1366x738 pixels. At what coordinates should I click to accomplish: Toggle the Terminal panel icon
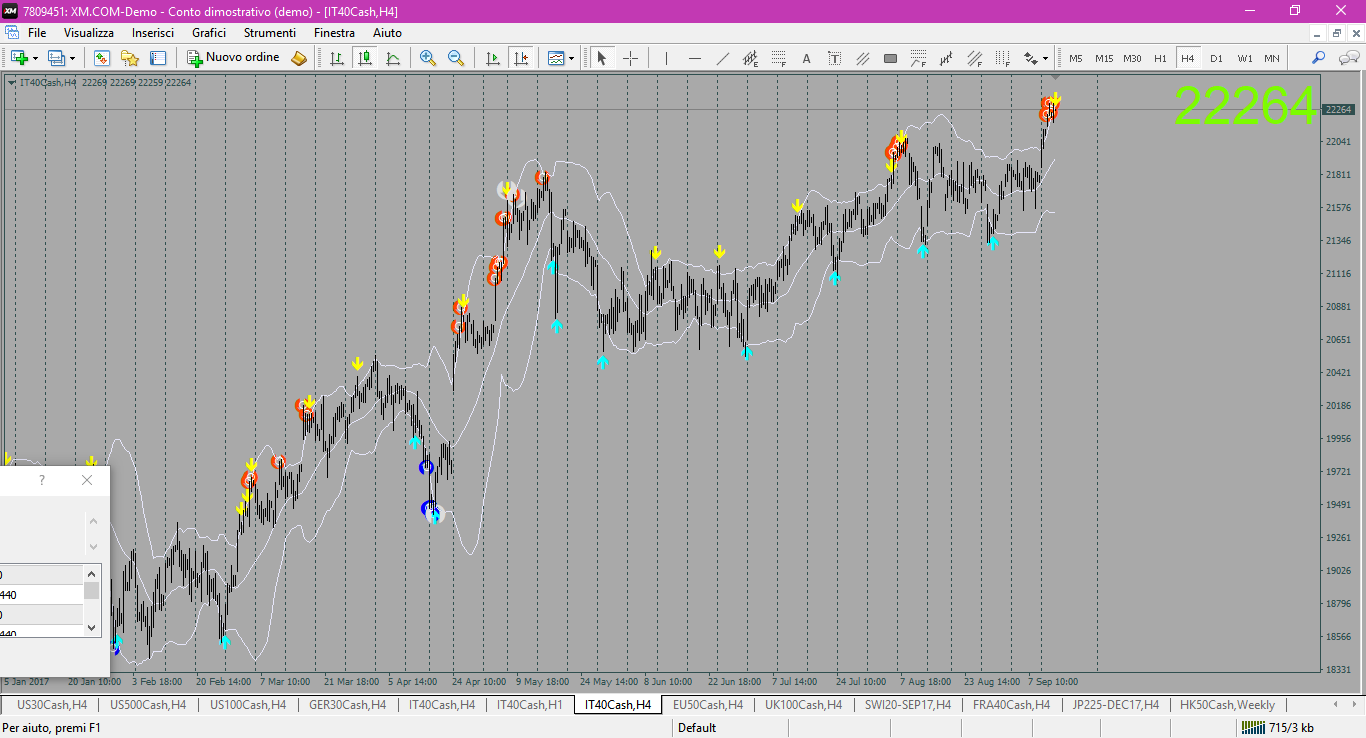(x=157, y=58)
